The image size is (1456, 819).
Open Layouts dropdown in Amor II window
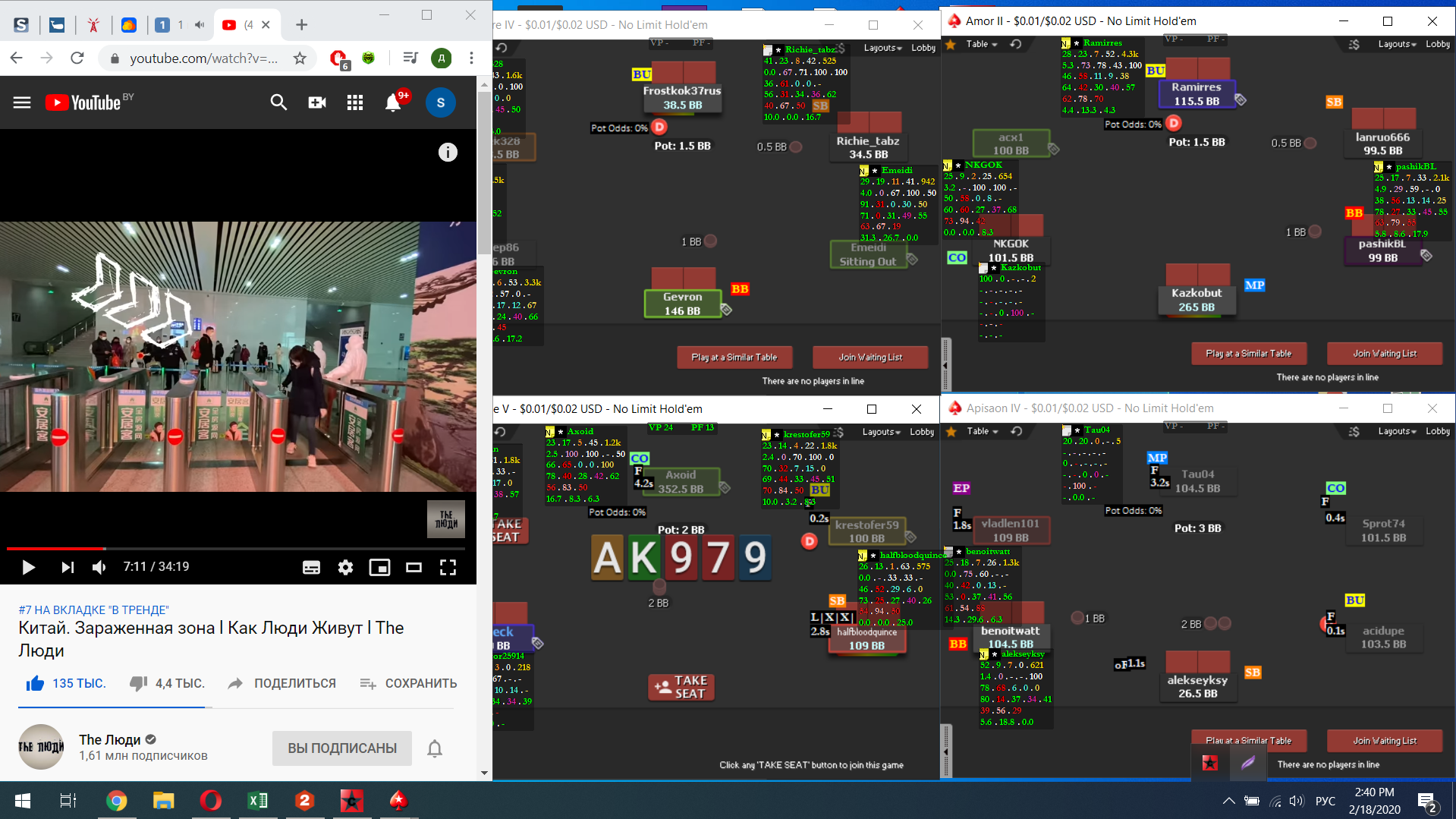(1397, 44)
